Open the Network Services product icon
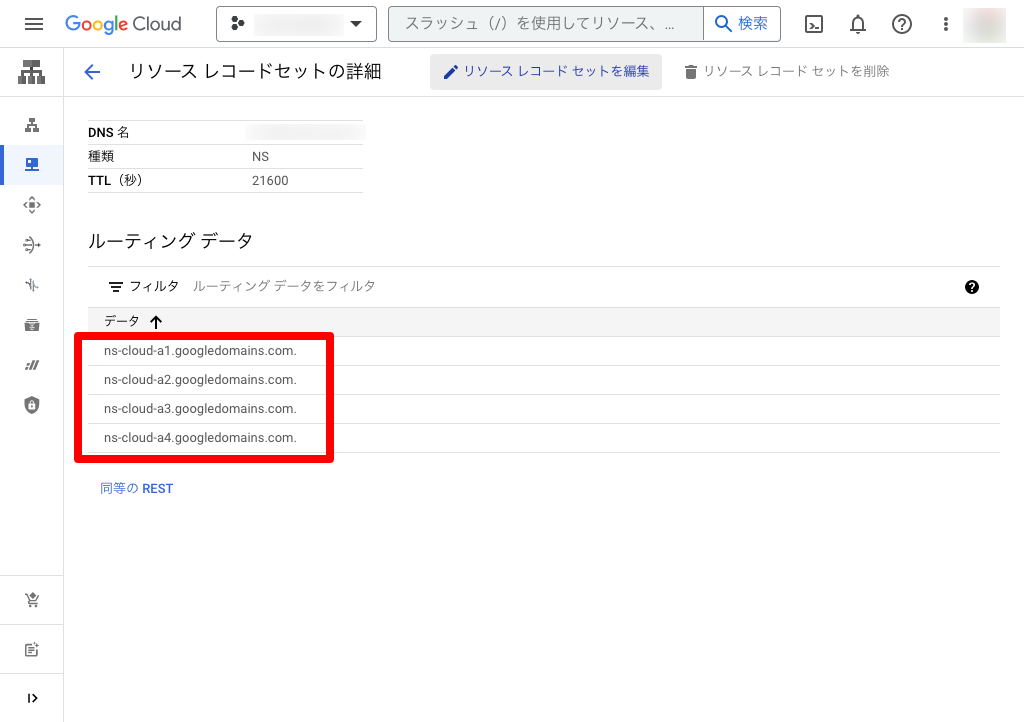The width and height of the screenshot is (1024, 722). click(x=31, y=72)
